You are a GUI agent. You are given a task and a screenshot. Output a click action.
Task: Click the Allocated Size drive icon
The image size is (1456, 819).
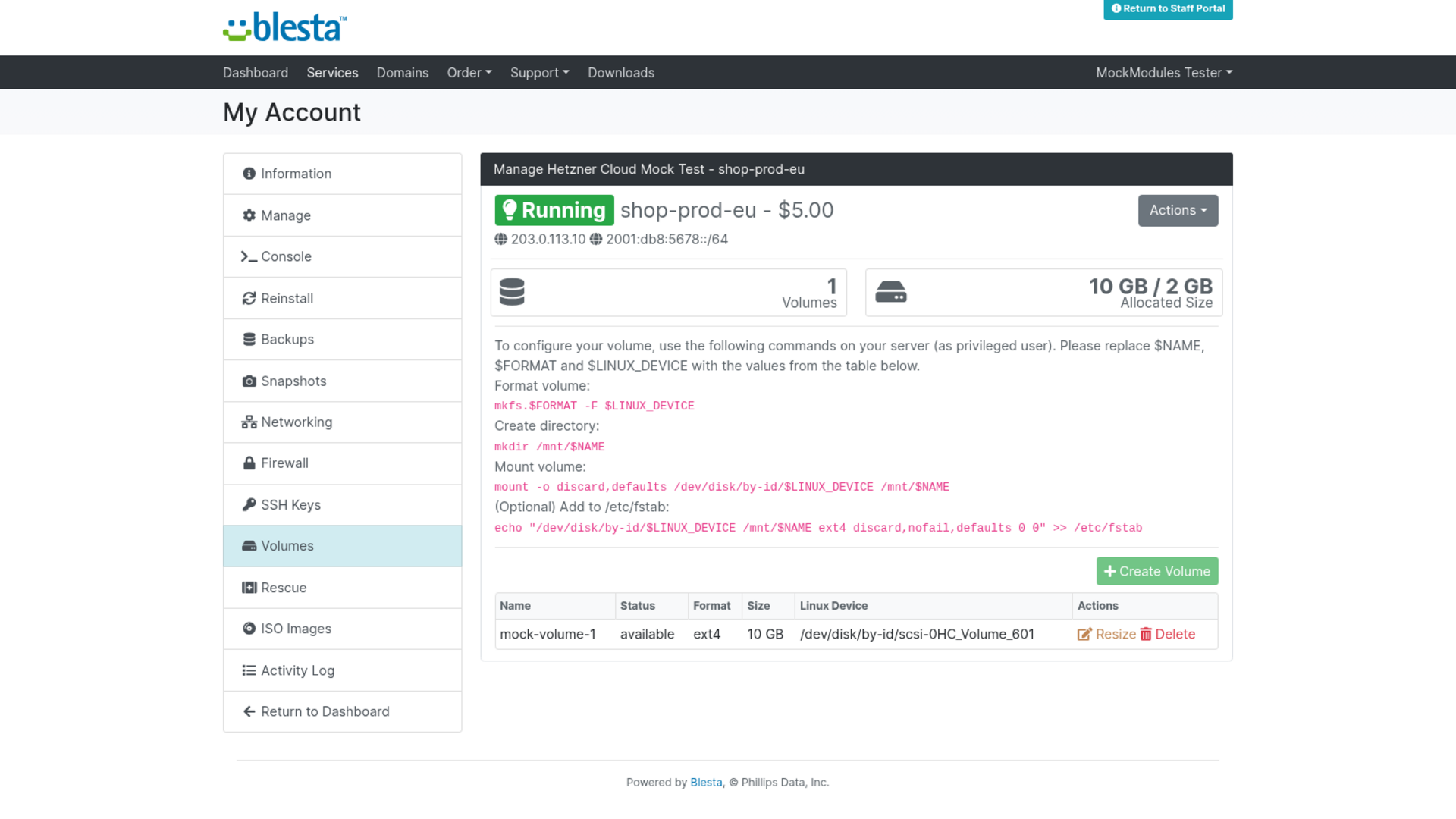pos(891,292)
